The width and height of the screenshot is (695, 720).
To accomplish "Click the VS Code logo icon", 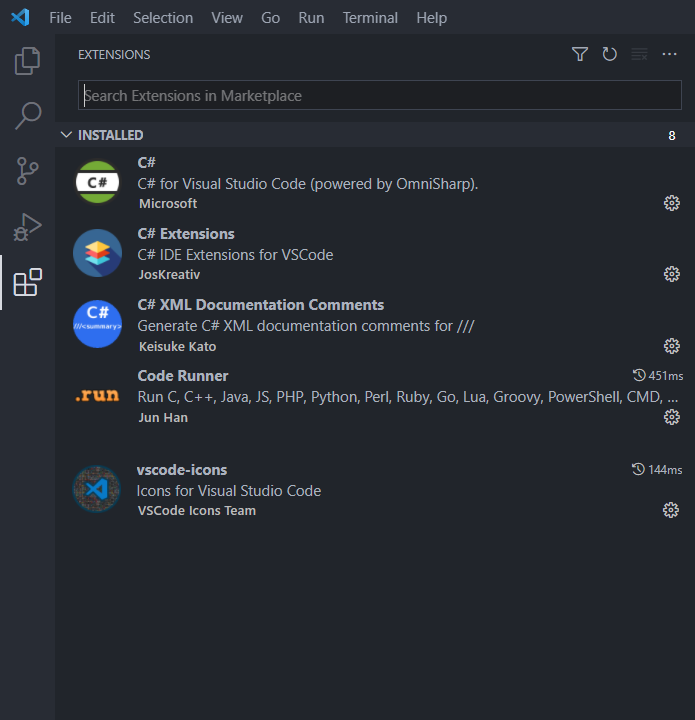I will [21, 17].
